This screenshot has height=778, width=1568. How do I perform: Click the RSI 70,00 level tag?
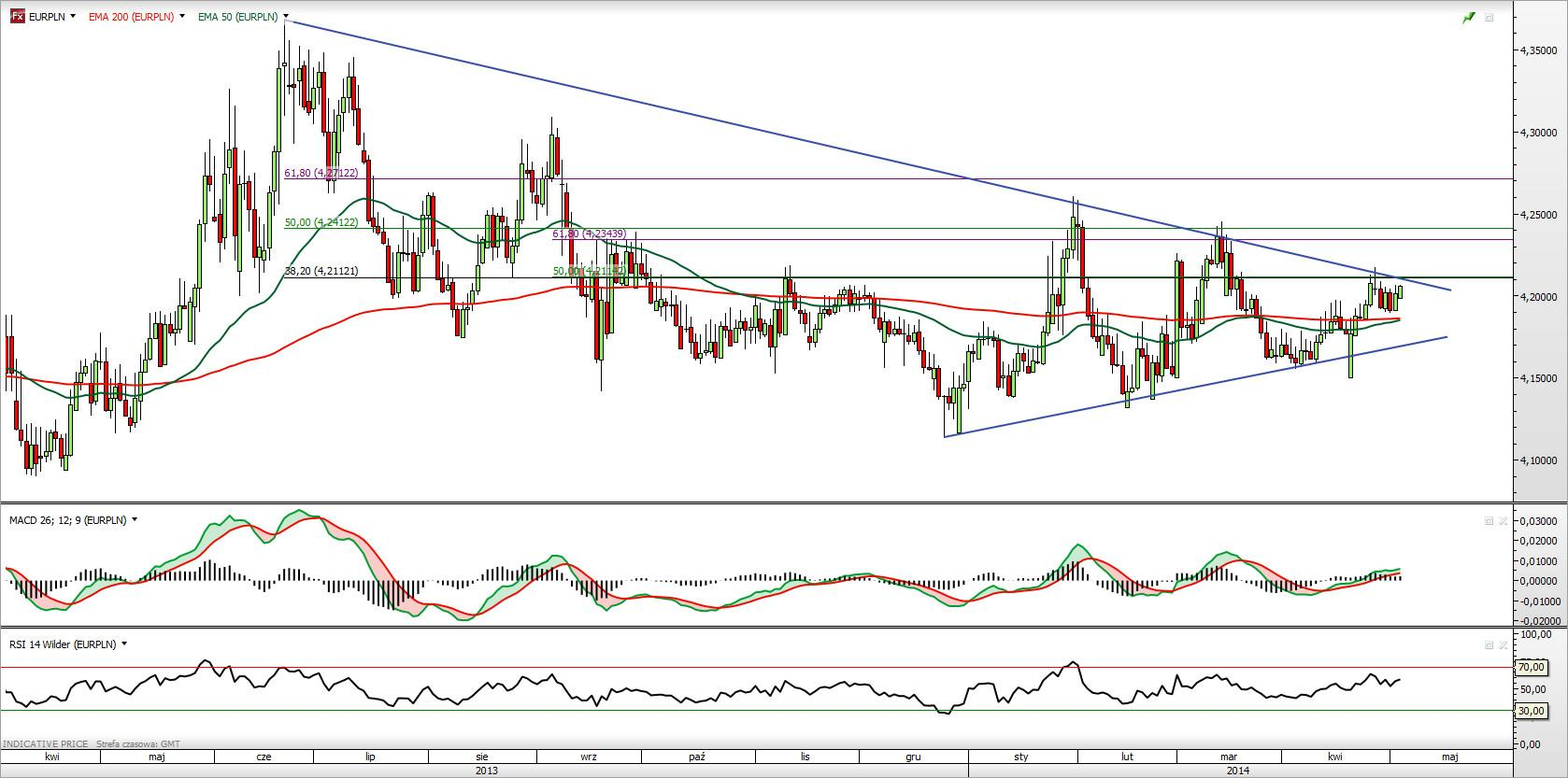coord(1530,667)
